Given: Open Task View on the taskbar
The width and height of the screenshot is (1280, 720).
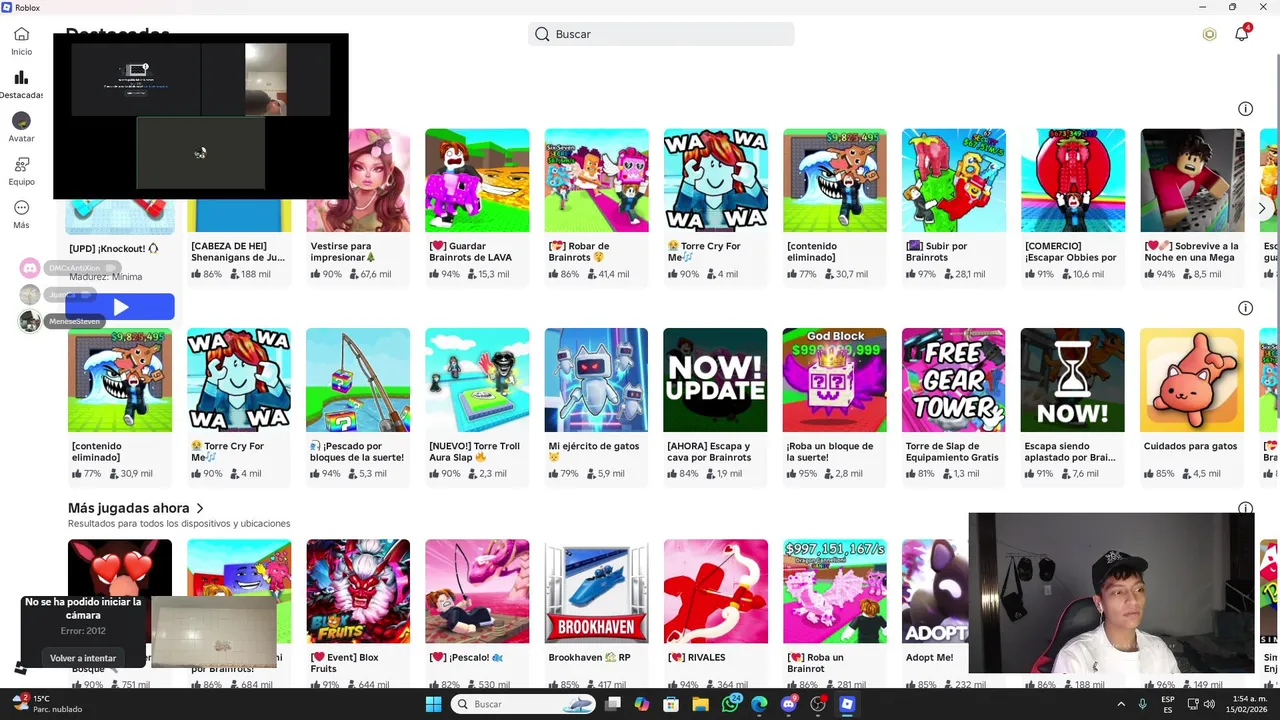Looking at the screenshot, I should [613, 704].
